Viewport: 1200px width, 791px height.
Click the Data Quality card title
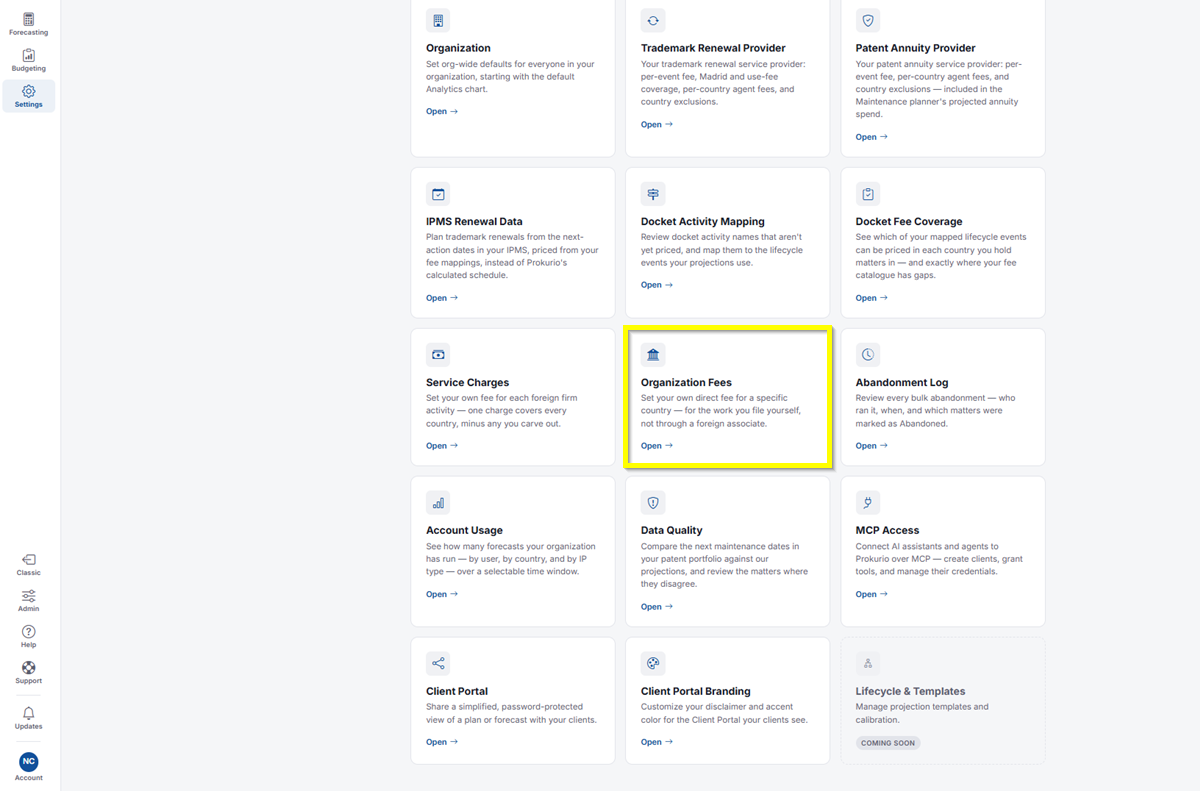[672, 530]
